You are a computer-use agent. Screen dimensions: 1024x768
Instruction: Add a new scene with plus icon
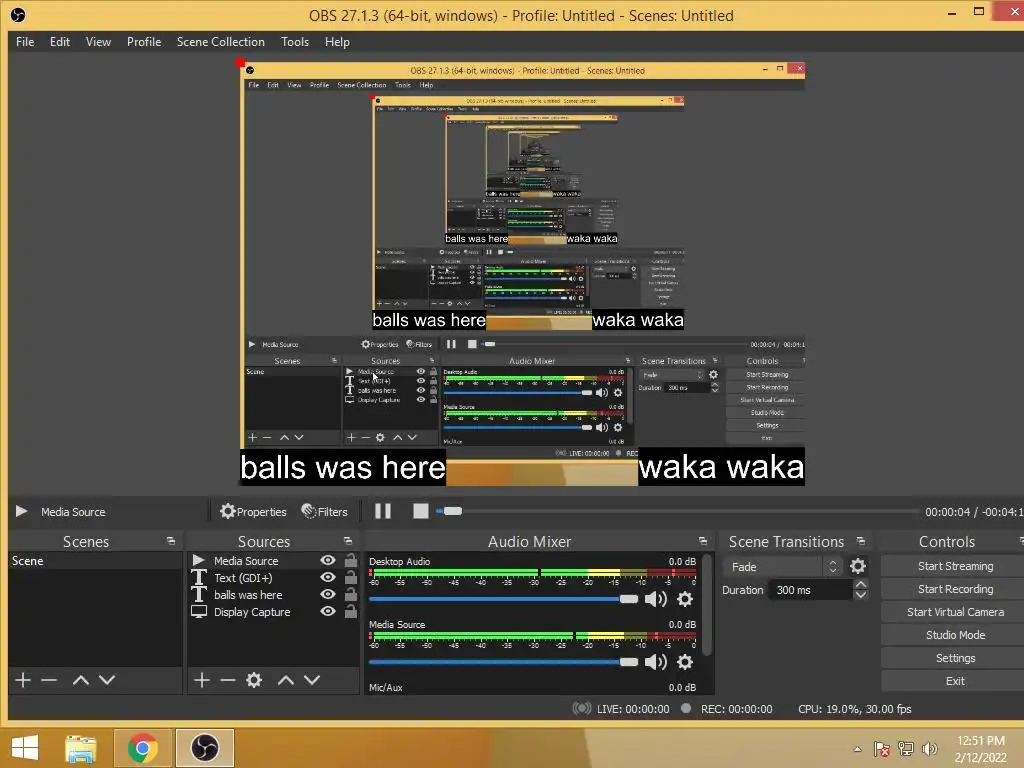pos(23,680)
